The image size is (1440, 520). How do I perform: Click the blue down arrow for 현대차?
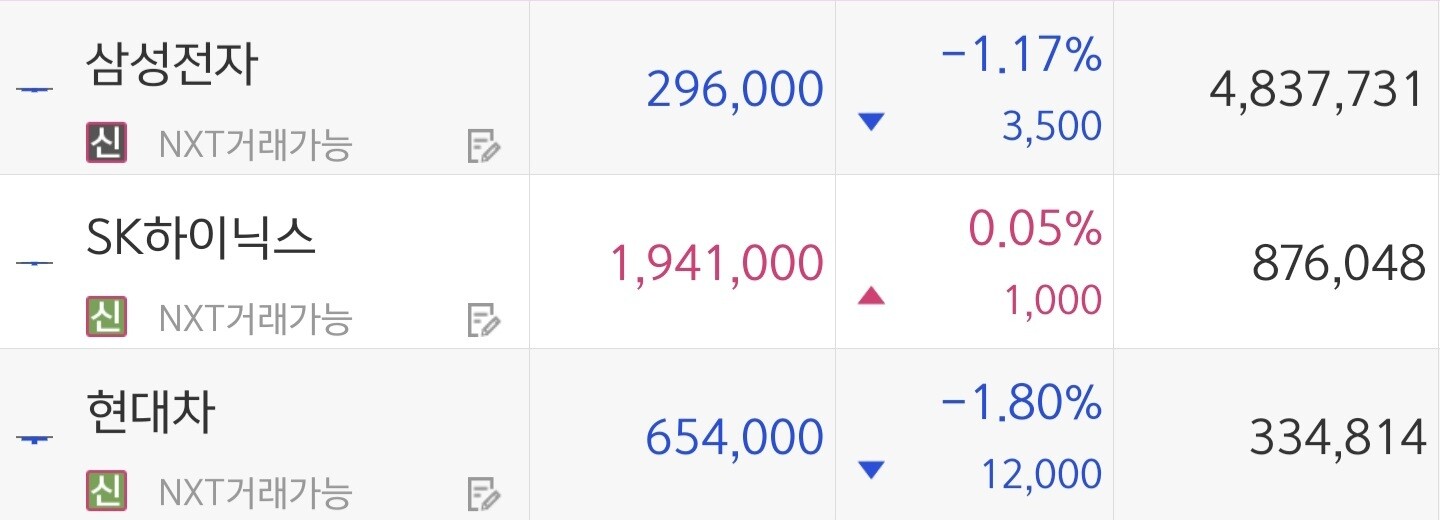coord(872,469)
